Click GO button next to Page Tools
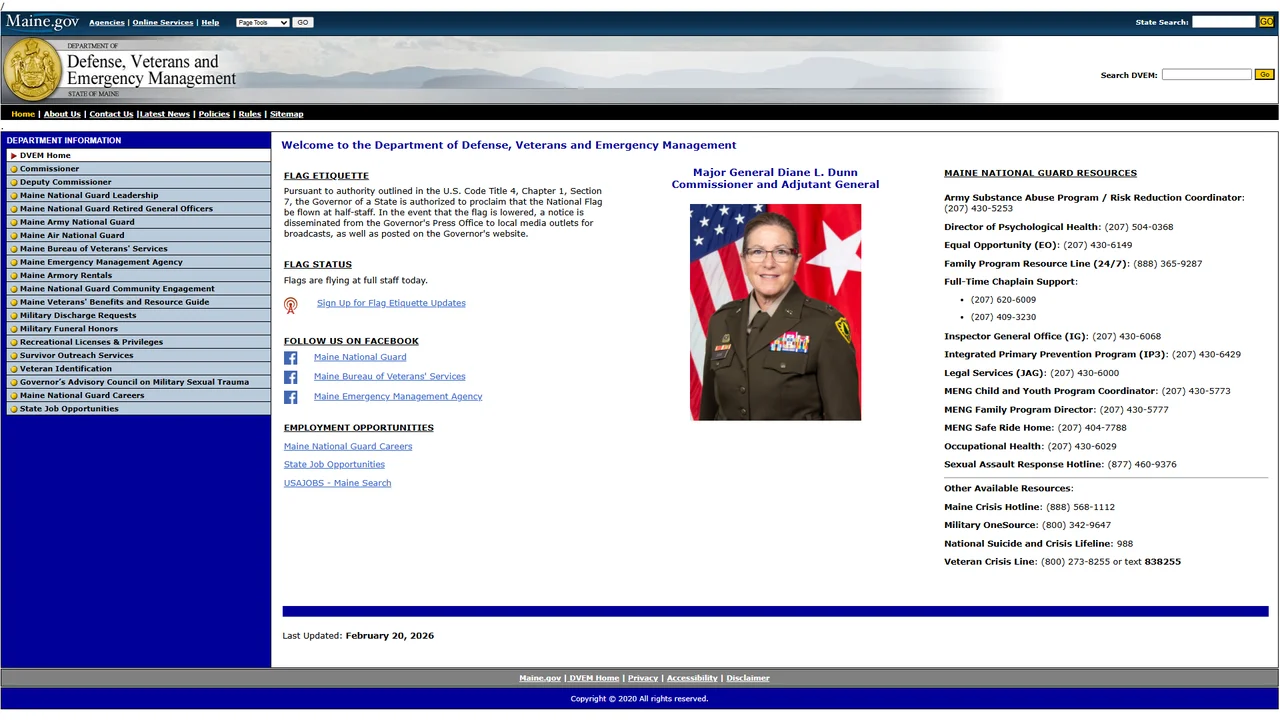 click(303, 22)
